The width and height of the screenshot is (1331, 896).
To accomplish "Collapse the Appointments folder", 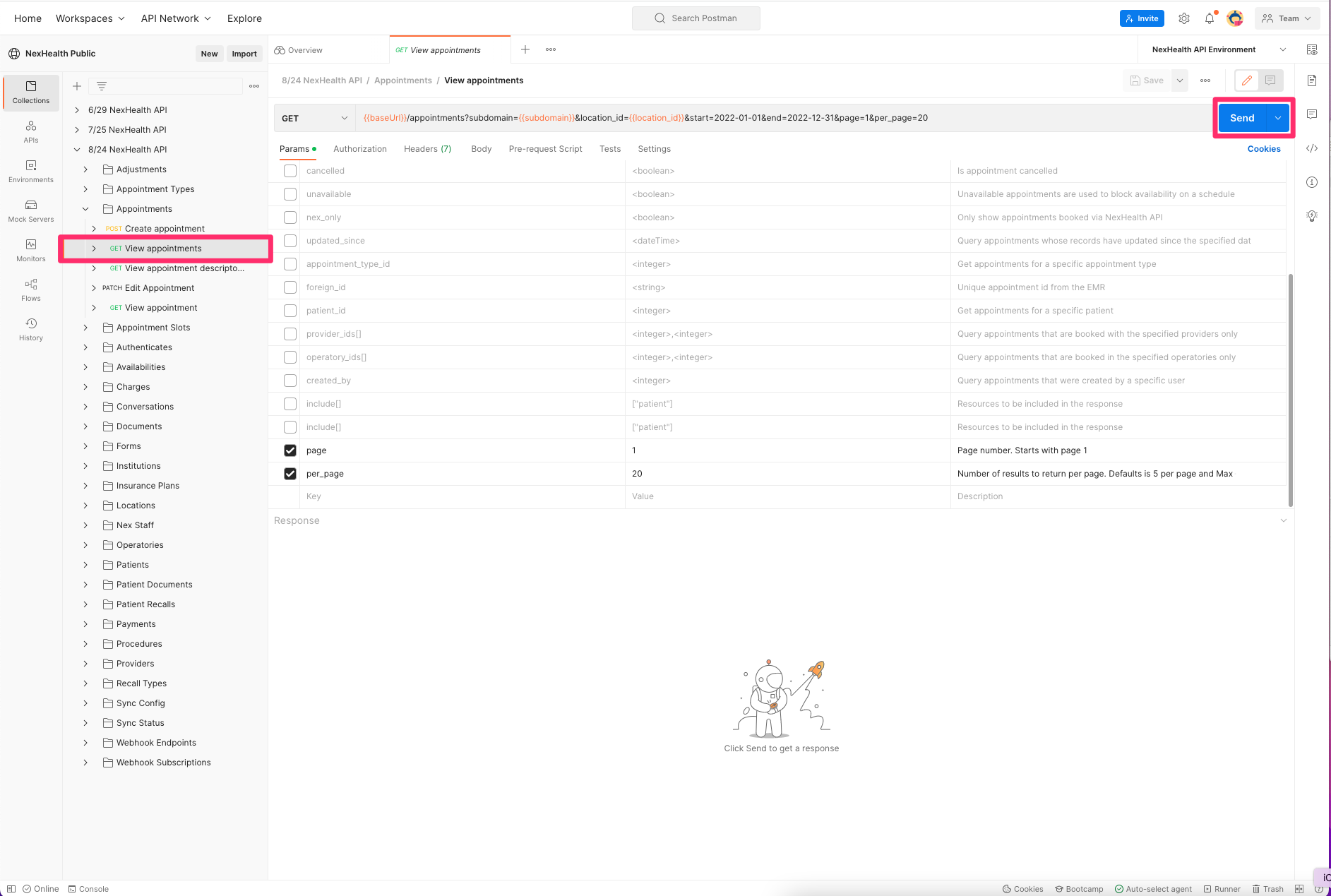I will click(85, 209).
